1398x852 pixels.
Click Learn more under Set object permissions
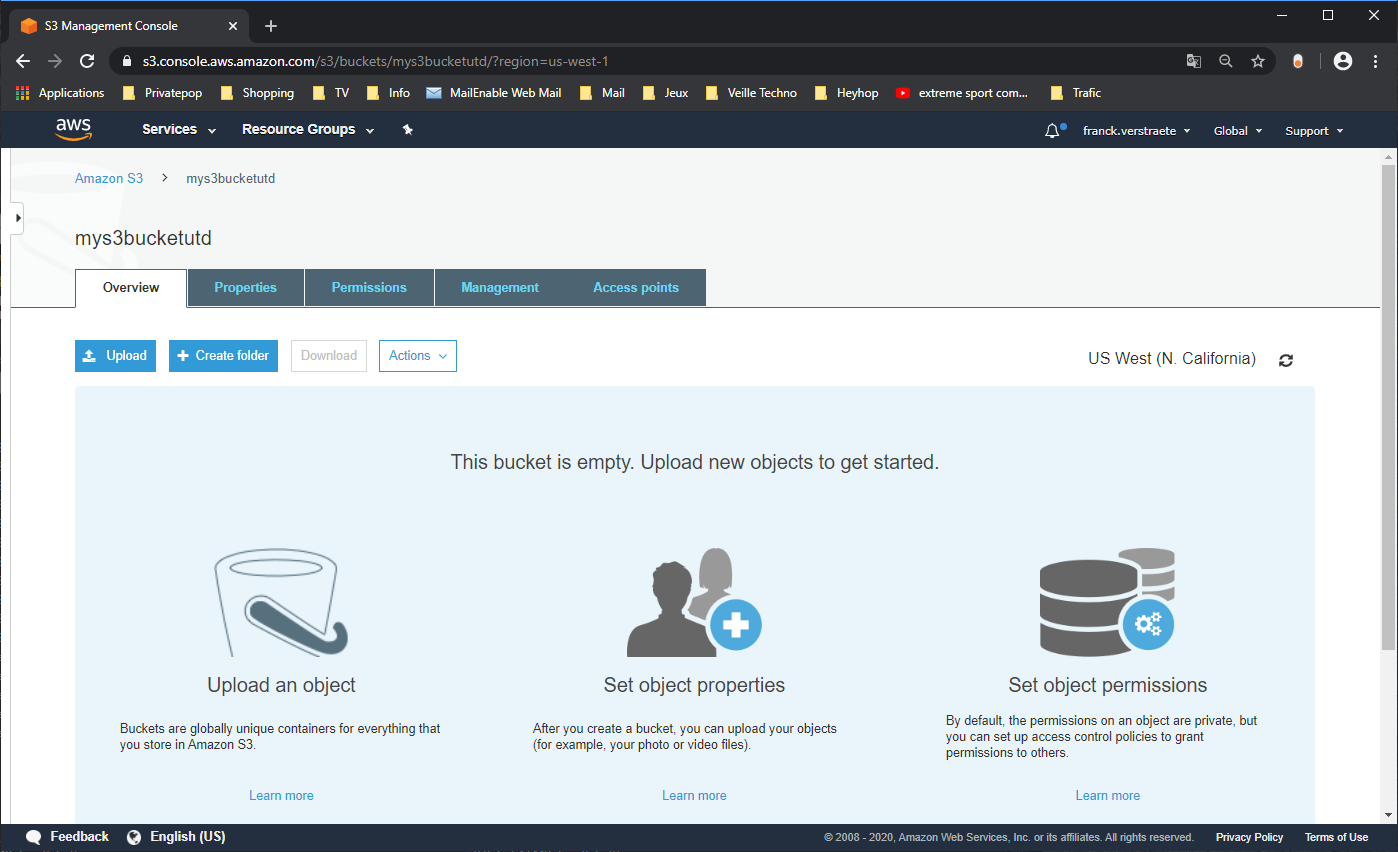coord(1107,796)
